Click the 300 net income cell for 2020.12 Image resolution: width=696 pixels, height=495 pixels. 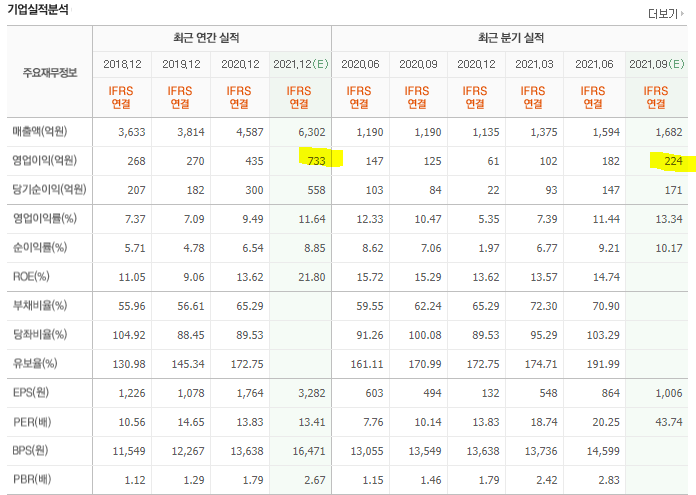tap(254, 190)
